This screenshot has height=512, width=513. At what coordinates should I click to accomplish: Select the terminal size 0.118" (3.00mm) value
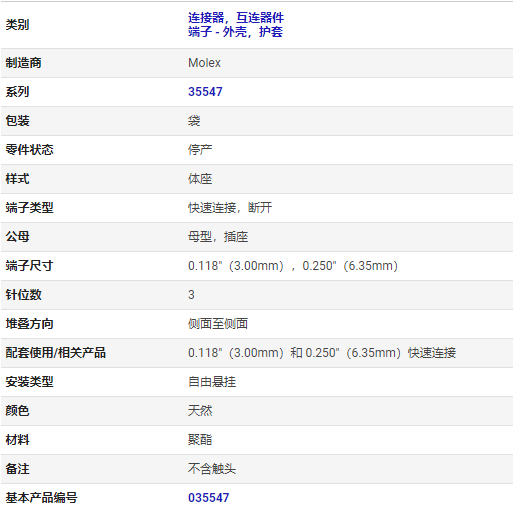[236, 266]
